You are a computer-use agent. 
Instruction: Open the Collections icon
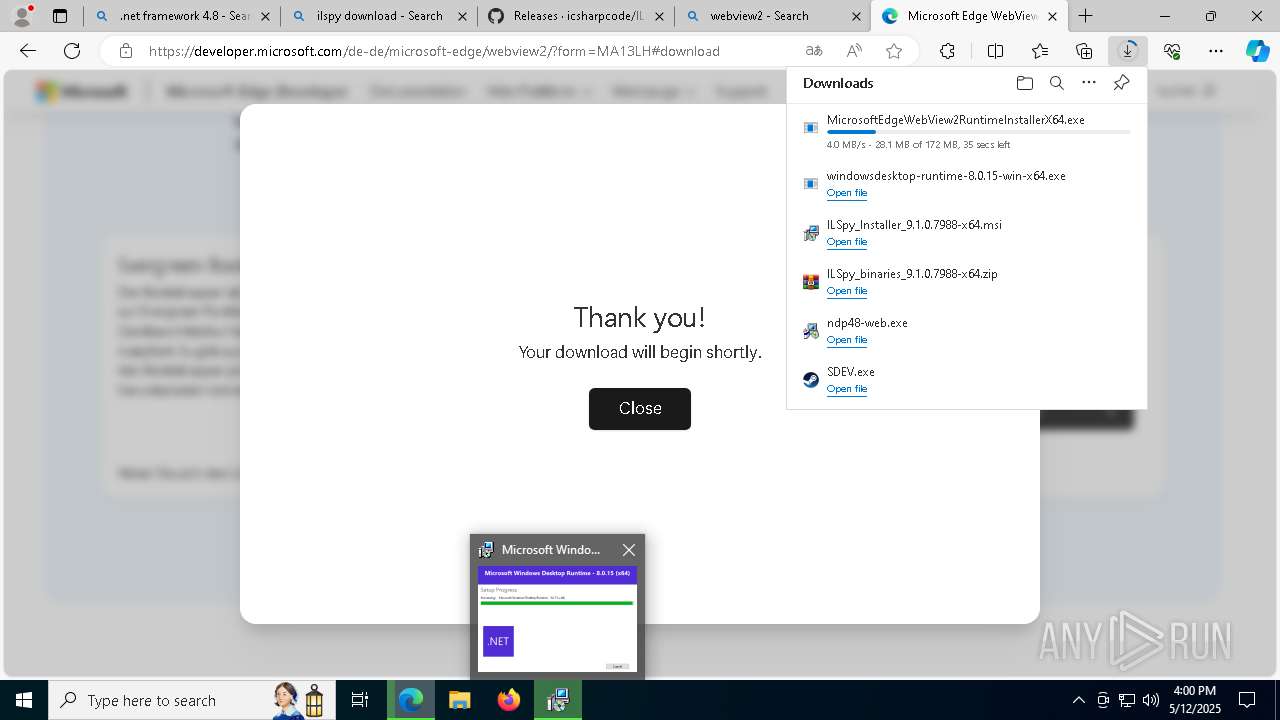pyautogui.click(x=1084, y=51)
